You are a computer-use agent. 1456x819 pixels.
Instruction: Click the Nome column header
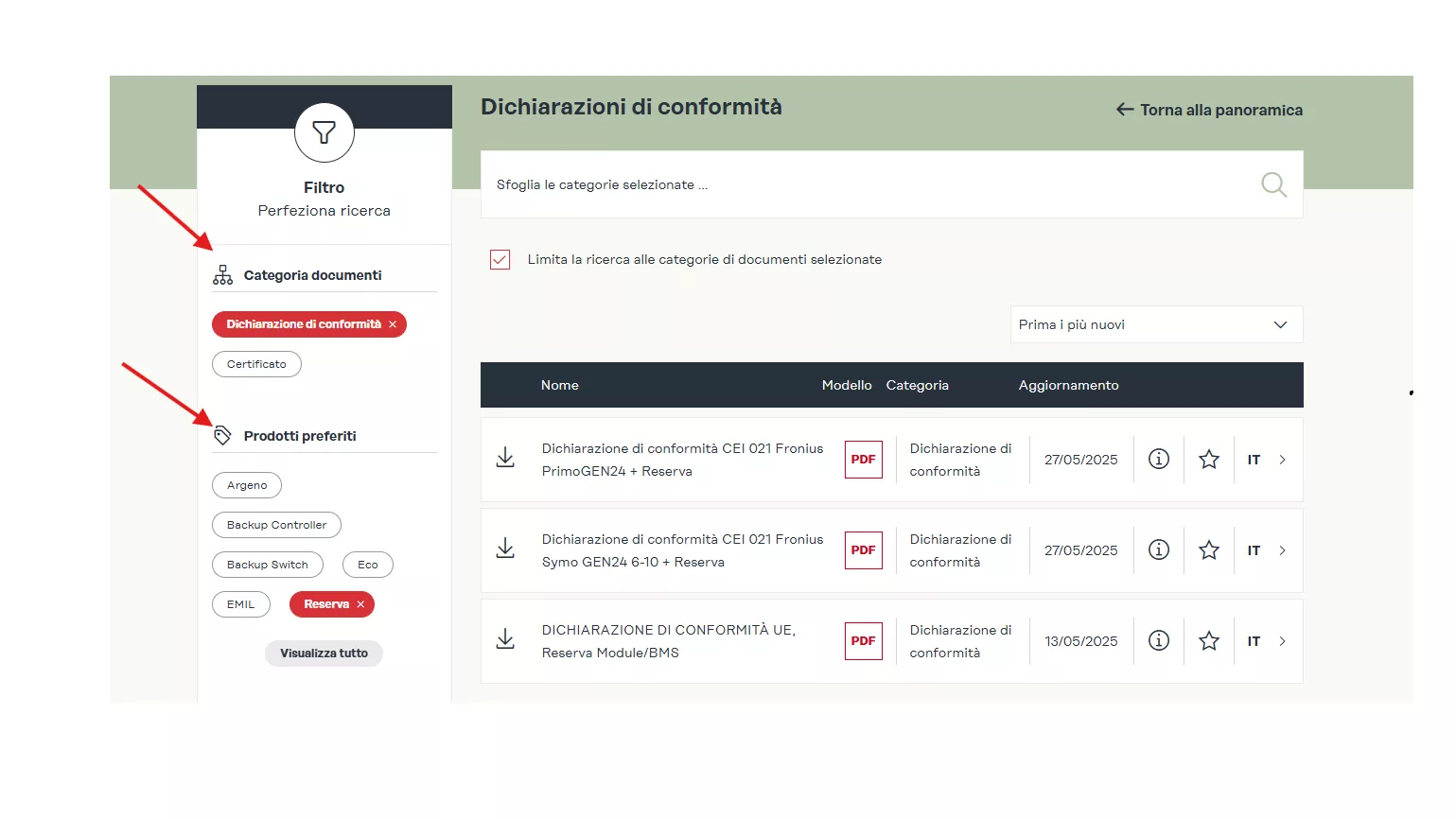click(559, 385)
